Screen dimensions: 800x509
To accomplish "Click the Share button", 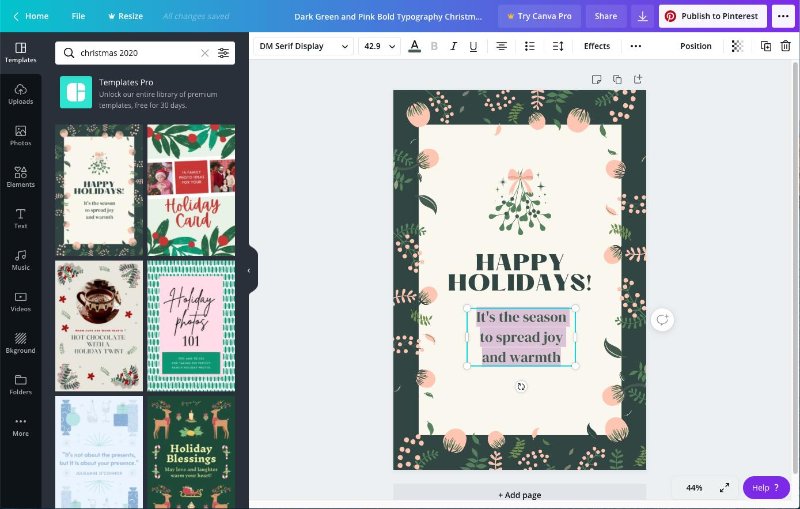I will [x=606, y=16].
